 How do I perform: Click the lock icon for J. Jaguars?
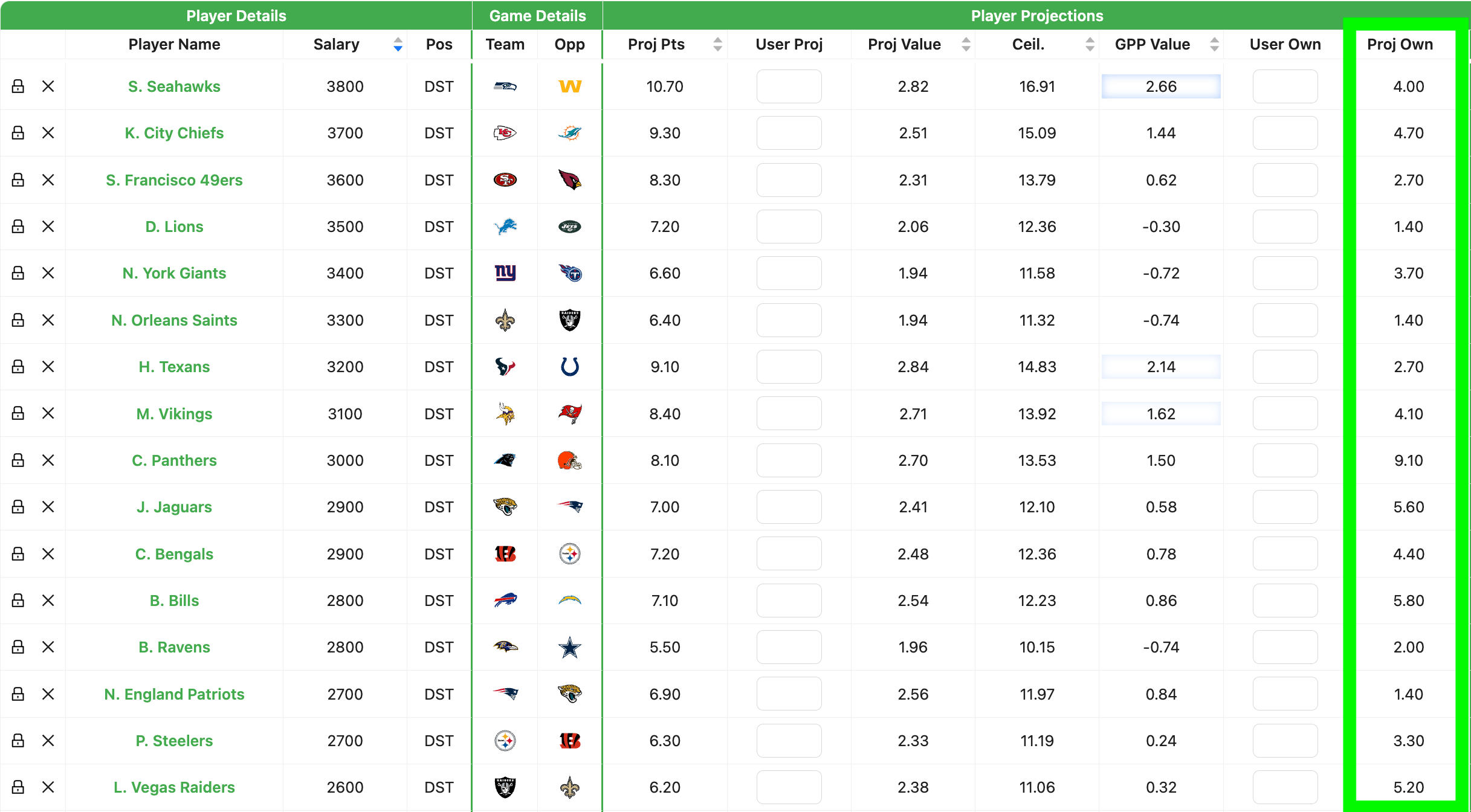18,507
